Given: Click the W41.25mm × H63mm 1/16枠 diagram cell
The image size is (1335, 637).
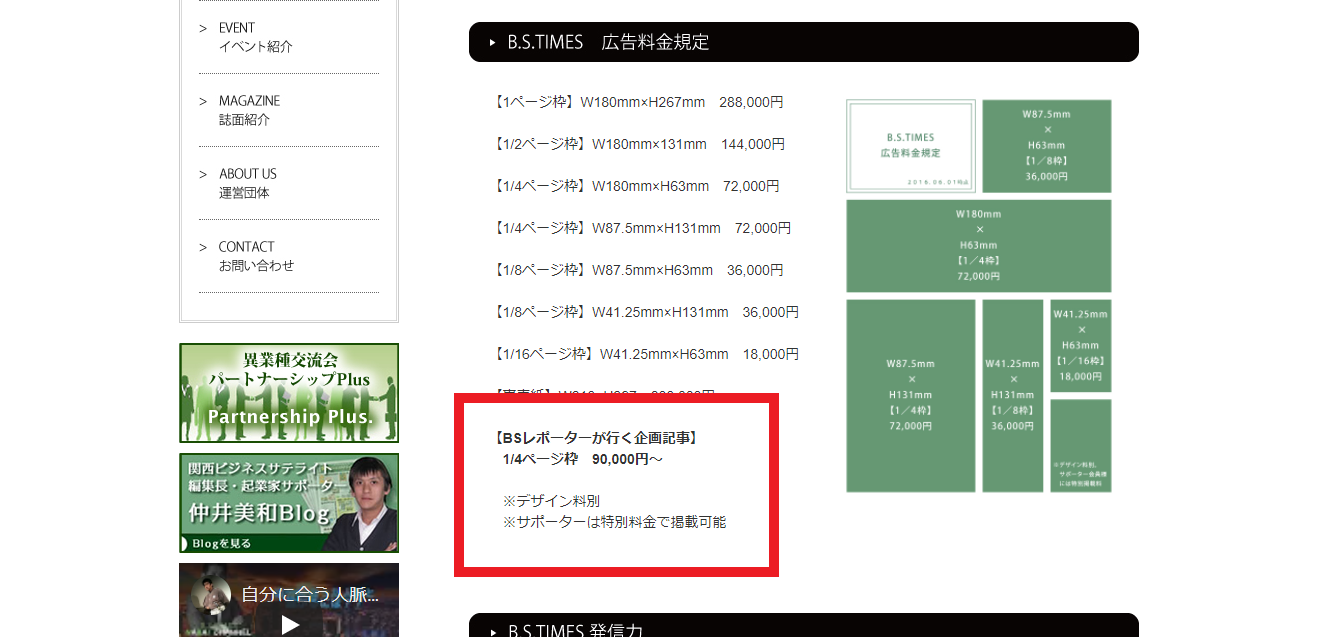Looking at the screenshot, I should coord(1081,346).
